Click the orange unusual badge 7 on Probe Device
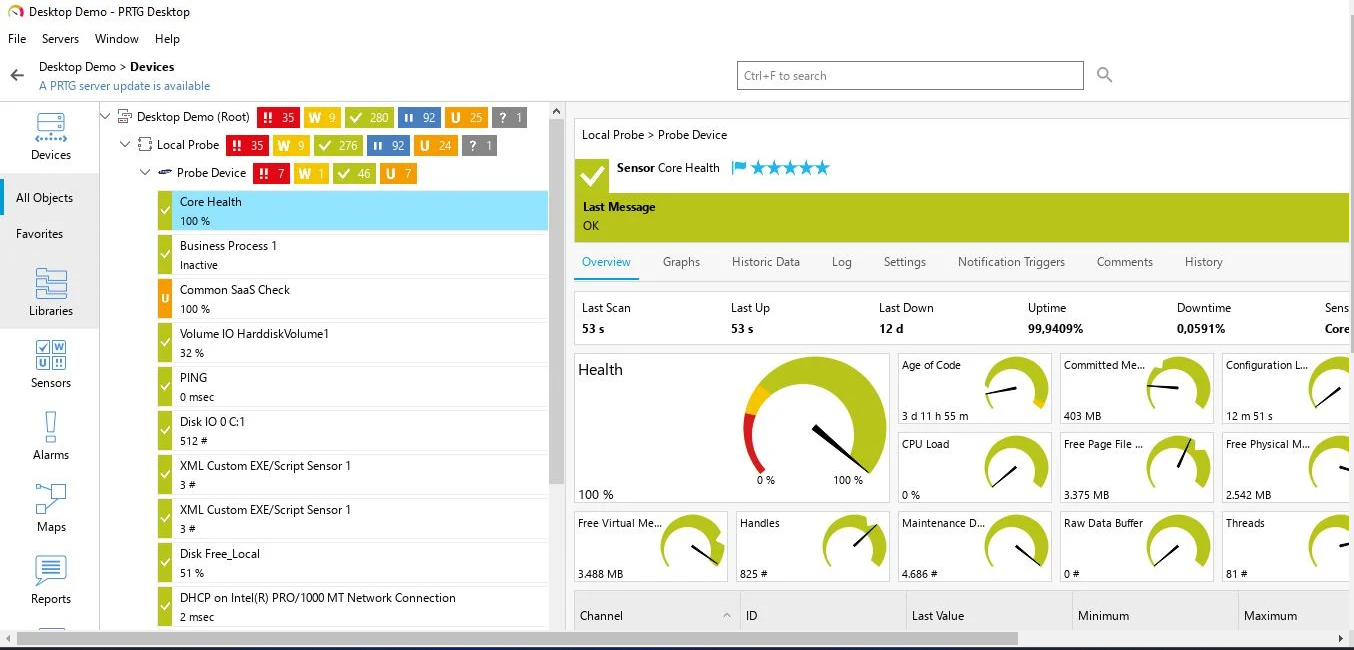The image size is (1354, 650). click(396, 173)
